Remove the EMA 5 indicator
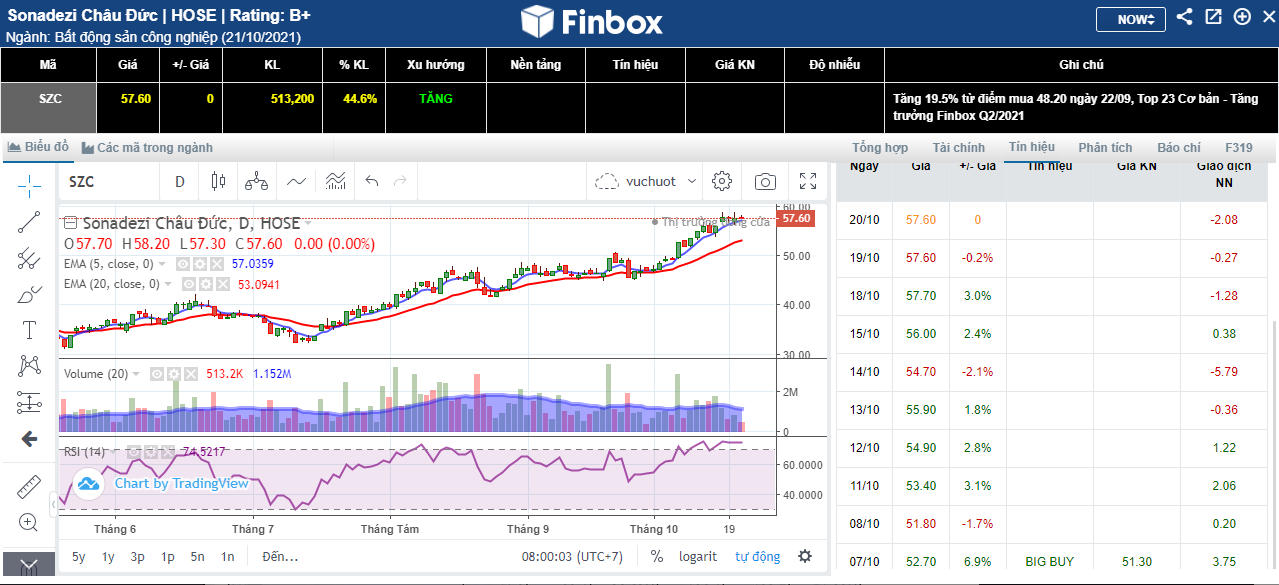 point(215,264)
